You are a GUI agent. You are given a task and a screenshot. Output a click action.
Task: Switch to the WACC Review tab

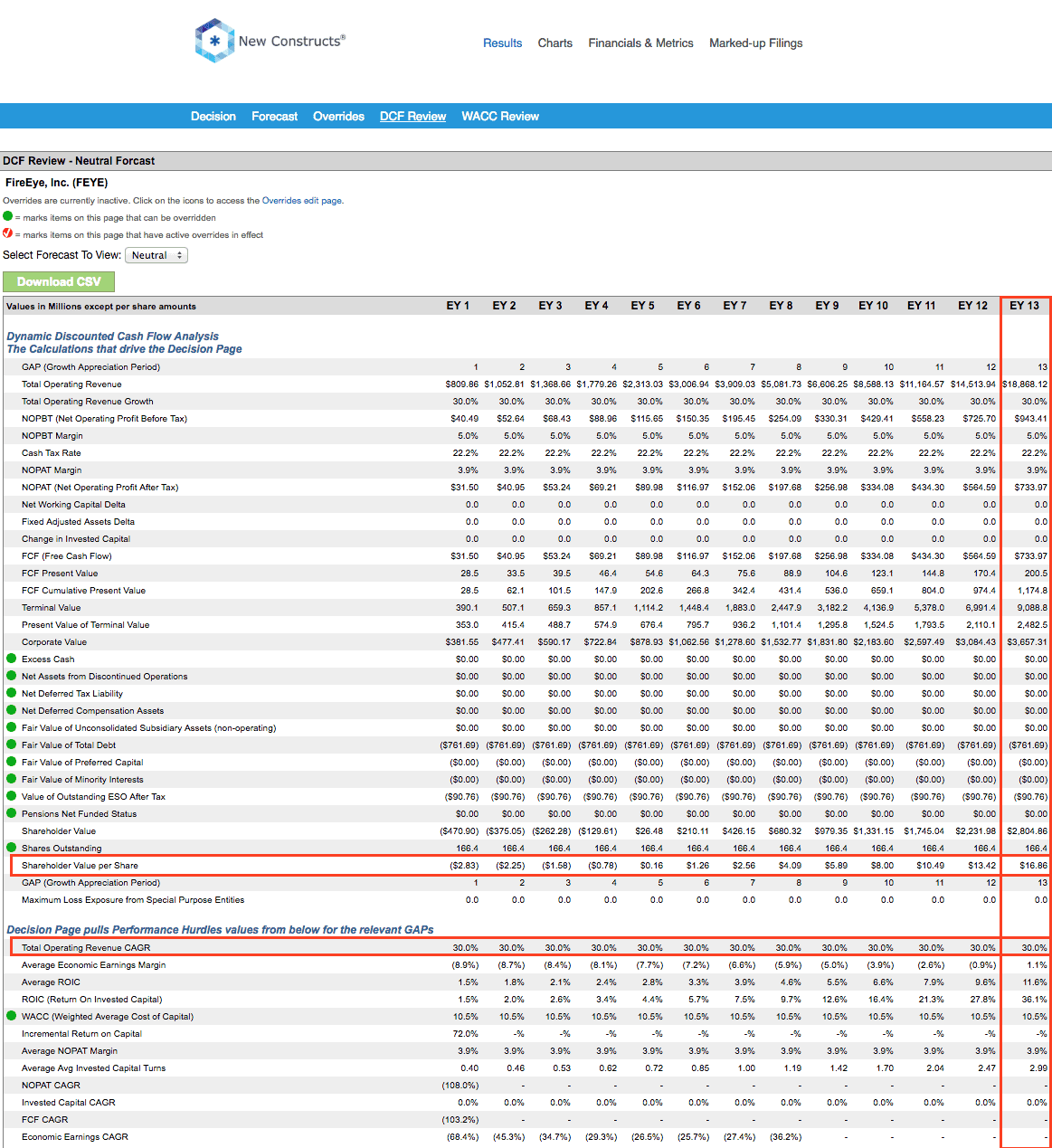click(x=499, y=116)
